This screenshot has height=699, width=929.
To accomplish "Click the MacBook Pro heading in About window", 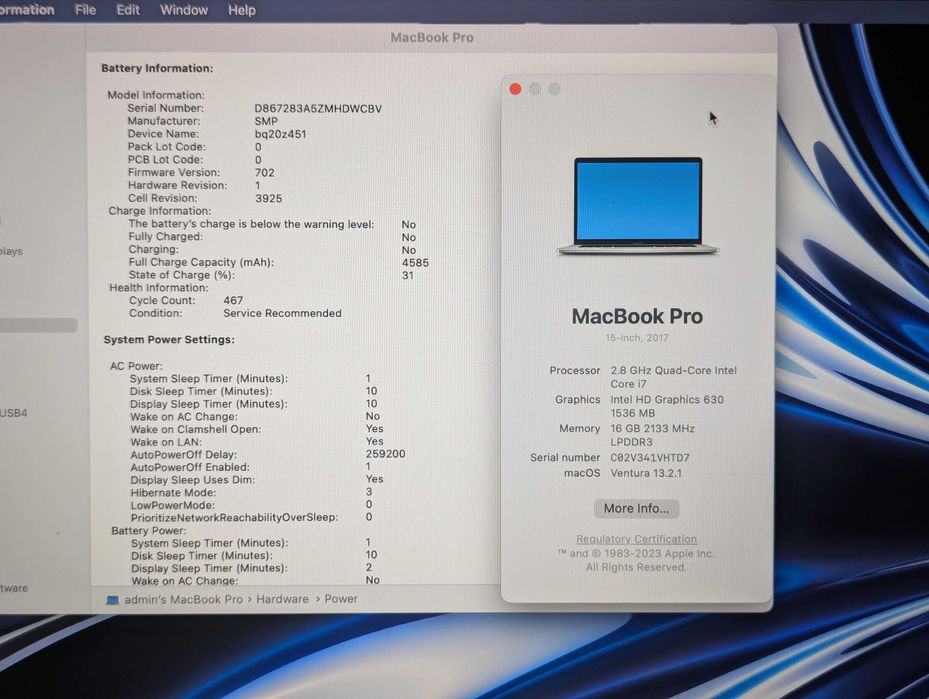I will coord(637,316).
